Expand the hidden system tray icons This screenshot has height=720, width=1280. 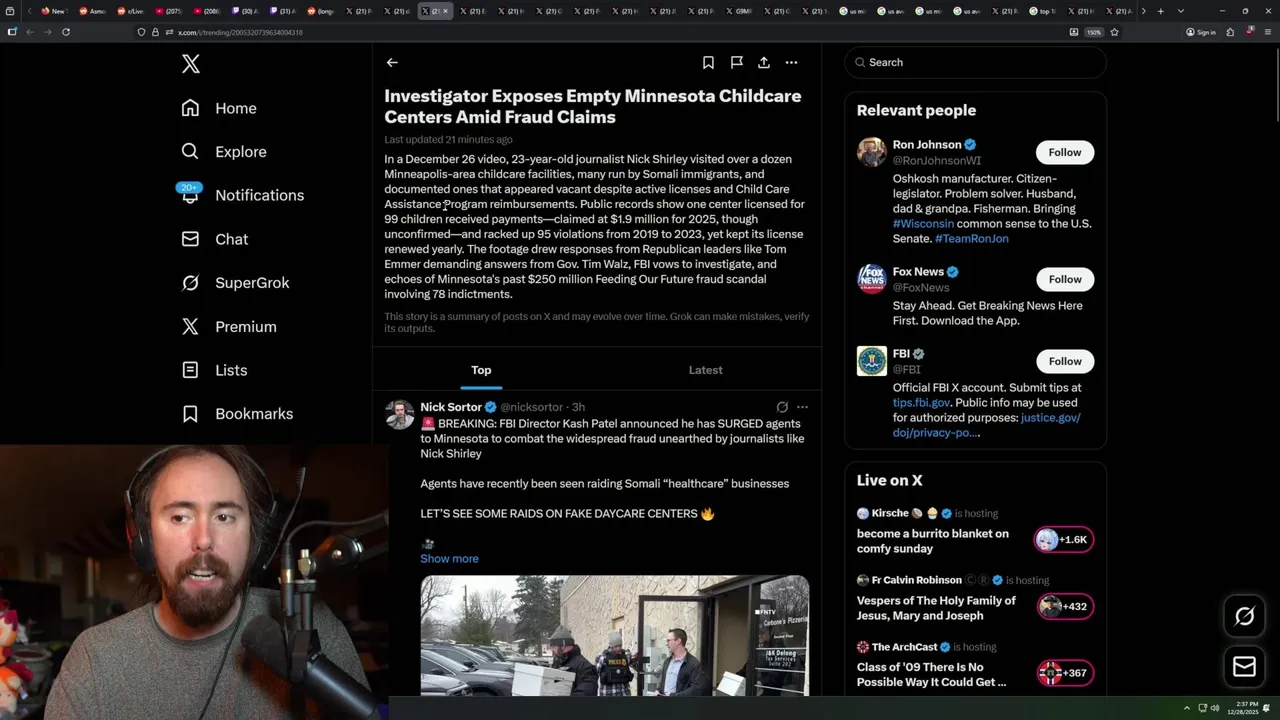click(x=1188, y=708)
